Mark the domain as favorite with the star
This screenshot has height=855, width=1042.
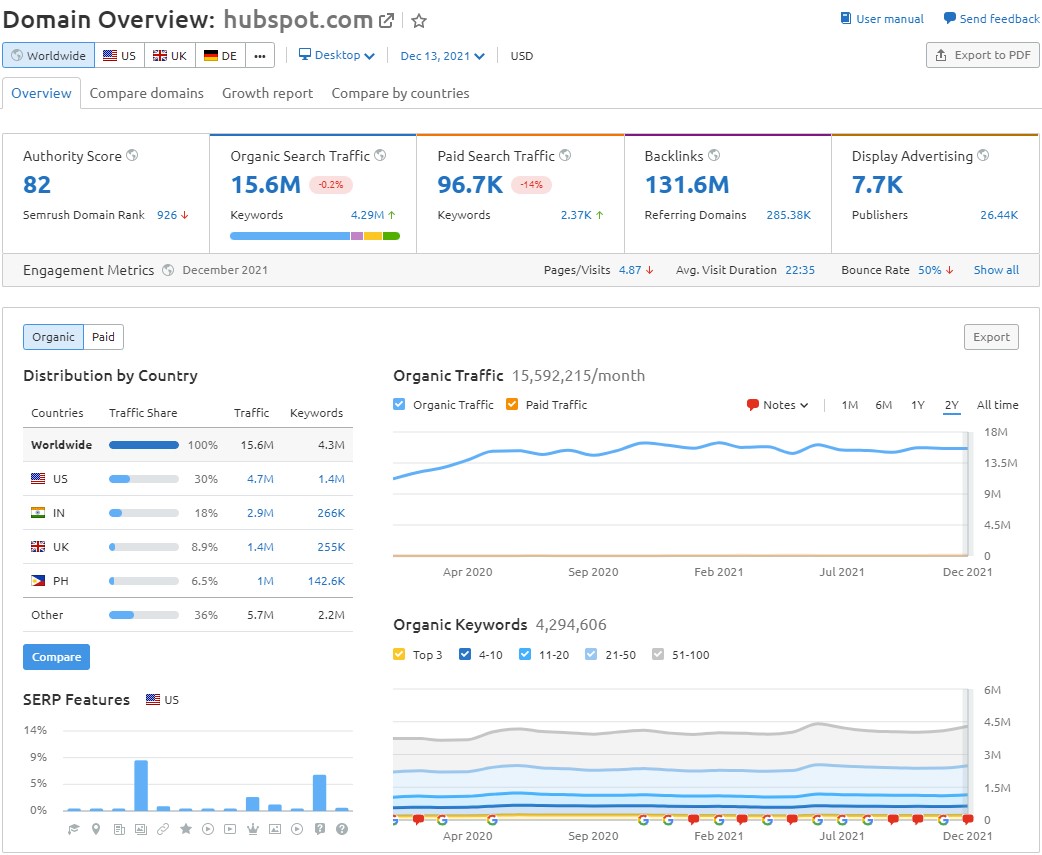coord(419,21)
